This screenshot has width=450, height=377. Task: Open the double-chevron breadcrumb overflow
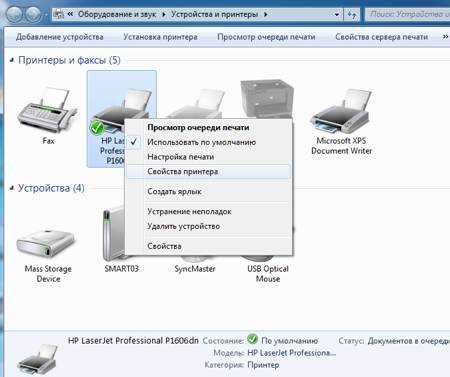pyautogui.click(x=70, y=14)
